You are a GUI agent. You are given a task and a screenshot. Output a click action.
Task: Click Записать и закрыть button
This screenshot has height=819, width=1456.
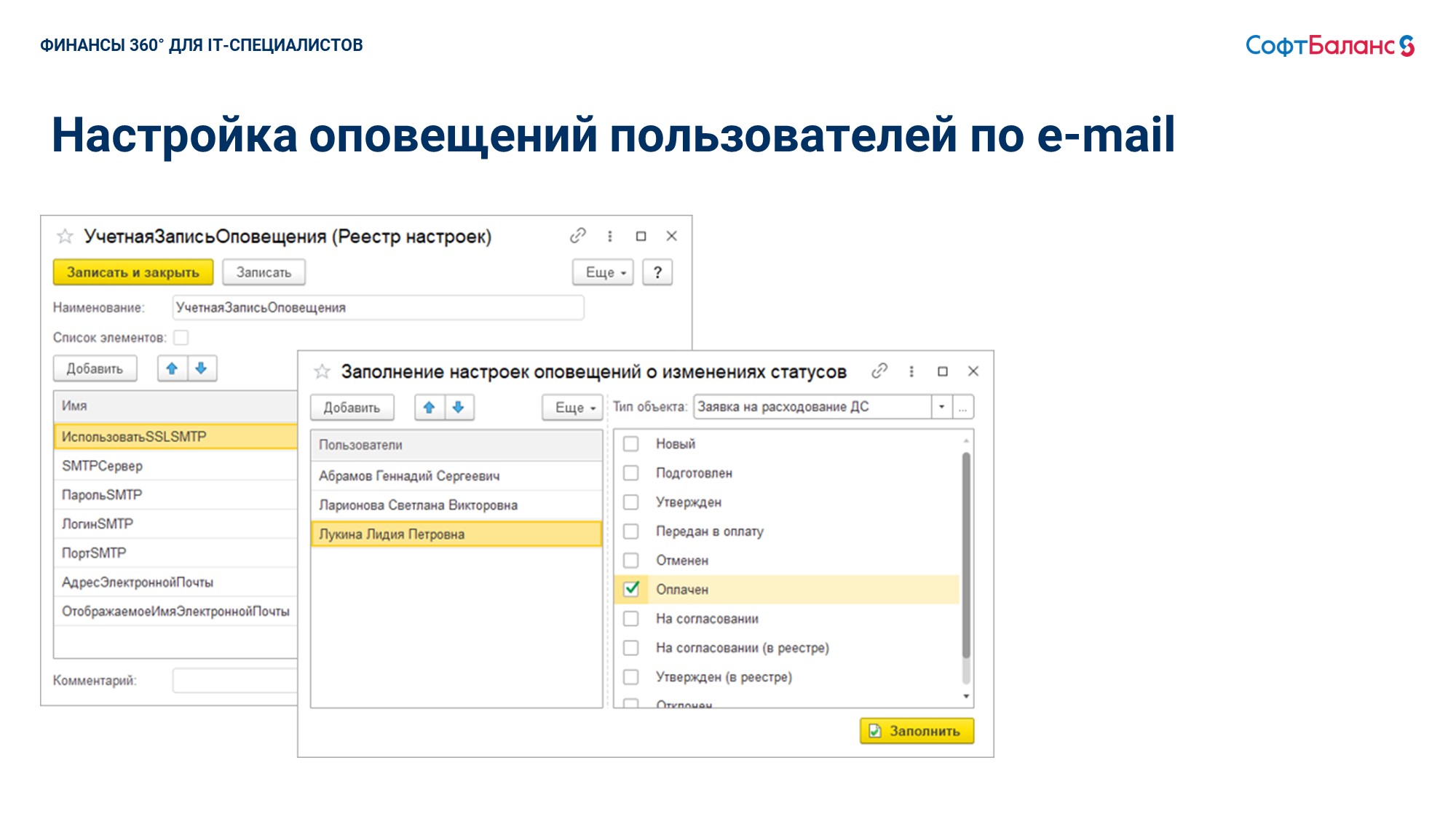[133, 272]
